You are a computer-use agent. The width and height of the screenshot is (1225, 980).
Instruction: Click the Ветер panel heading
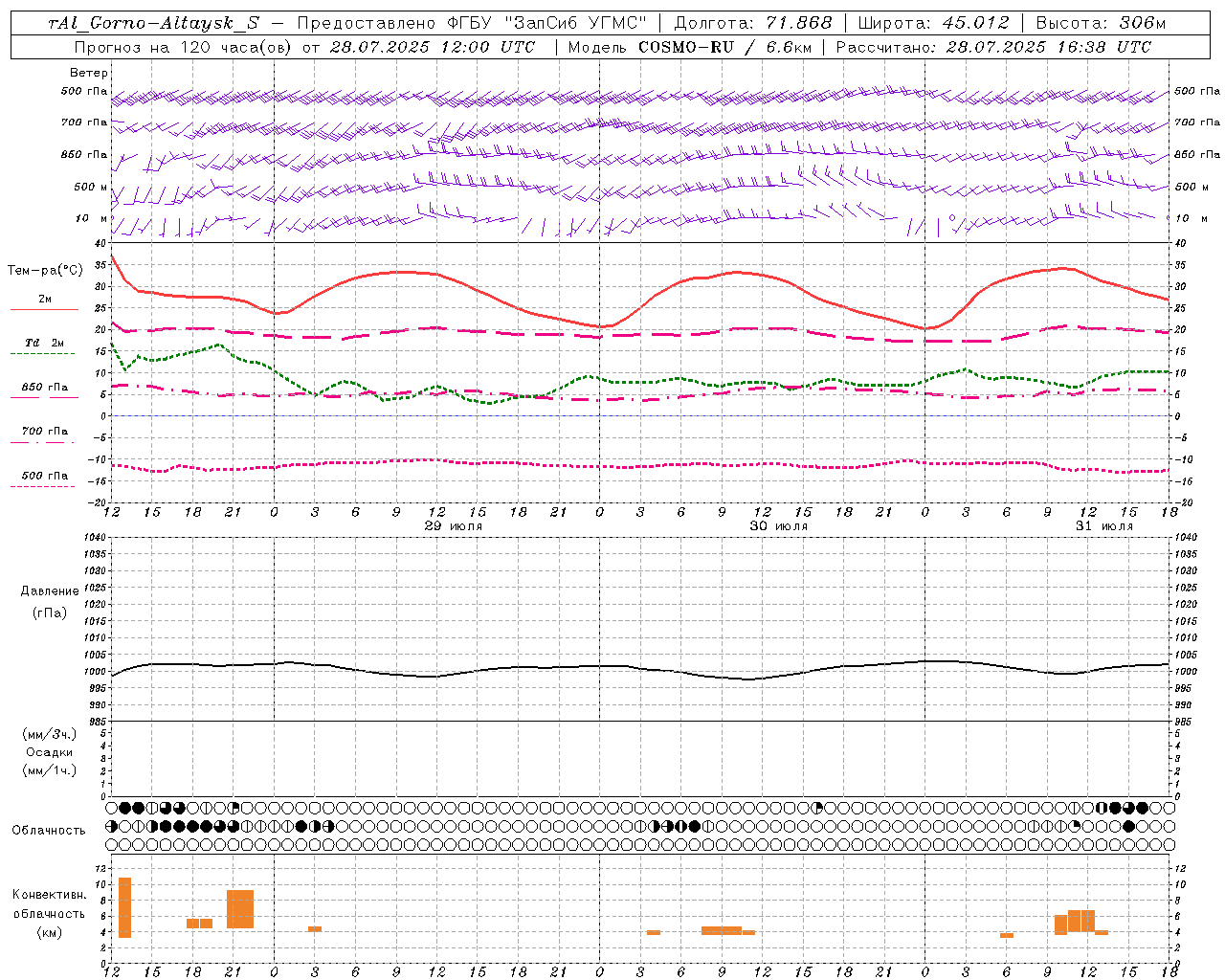click(x=89, y=73)
